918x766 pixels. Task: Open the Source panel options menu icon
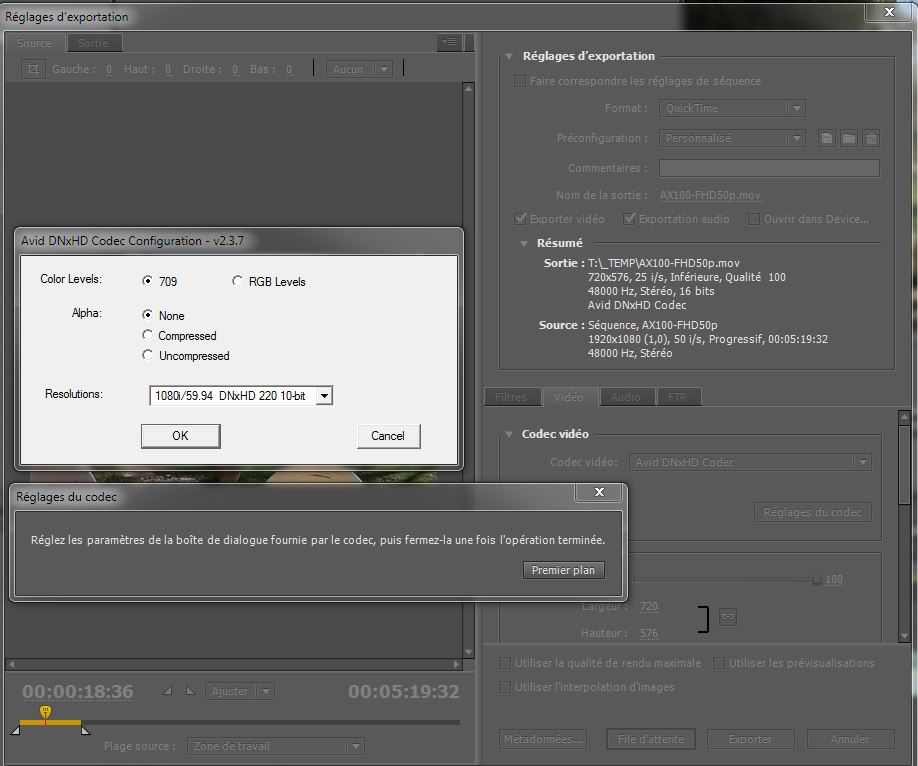click(x=449, y=42)
